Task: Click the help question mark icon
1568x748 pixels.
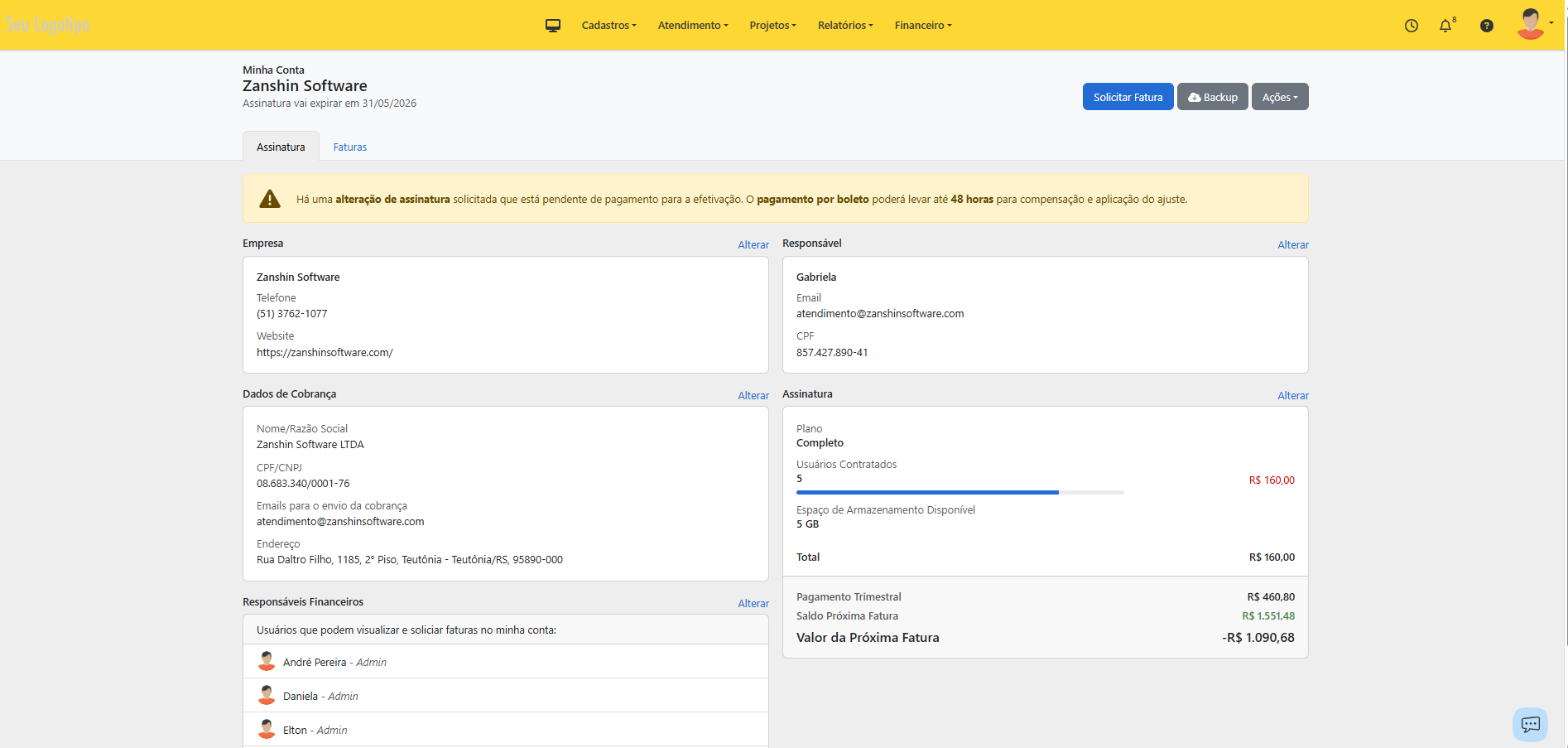Action: 1487,26
